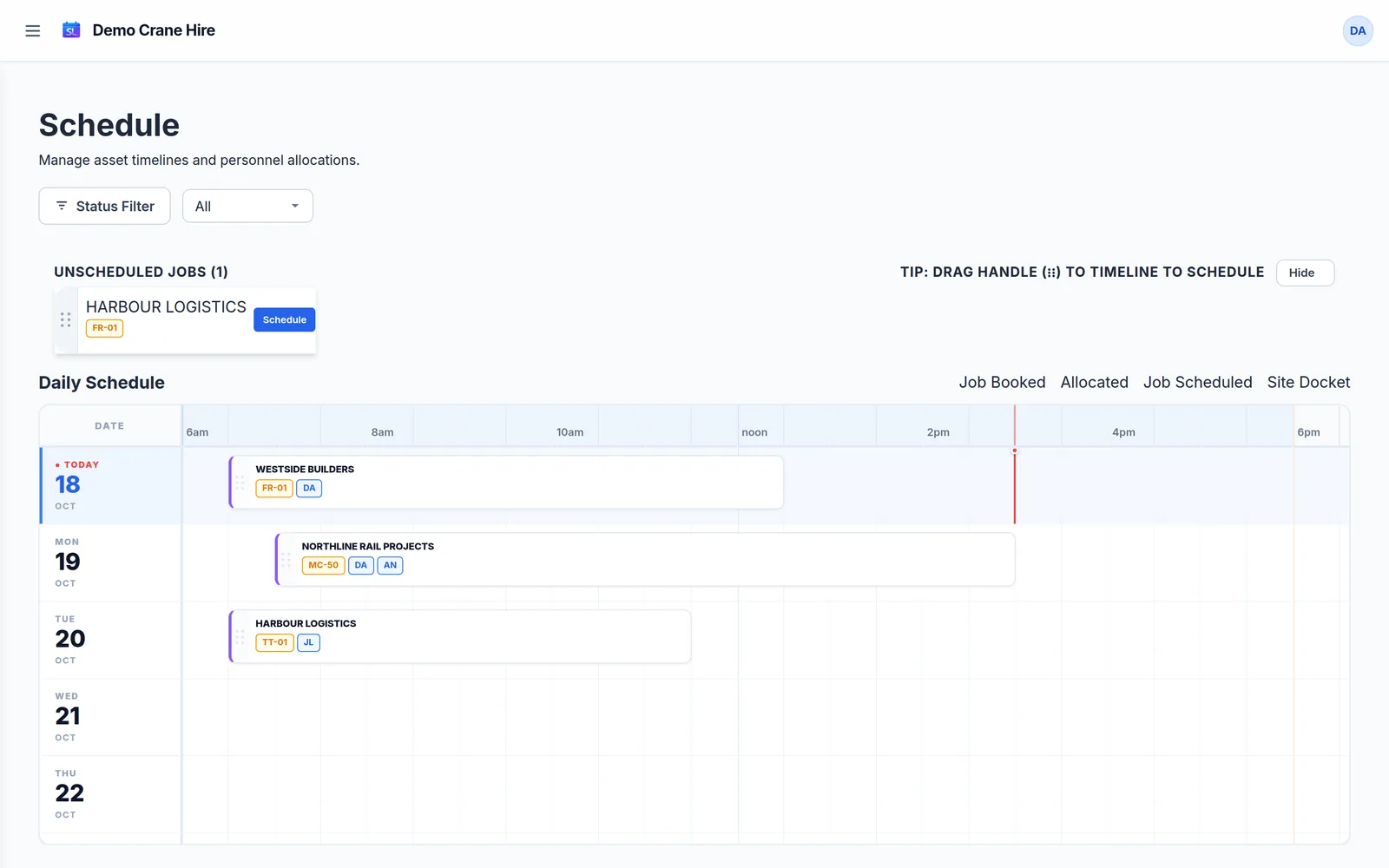This screenshot has width=1389, height=868.
Task: Click JL tag on Tuesday Harbour Logistics
Action: [308, 642]
